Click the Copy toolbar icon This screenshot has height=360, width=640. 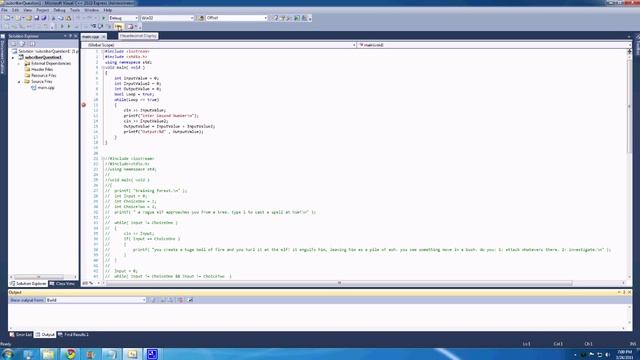(60, 18)
